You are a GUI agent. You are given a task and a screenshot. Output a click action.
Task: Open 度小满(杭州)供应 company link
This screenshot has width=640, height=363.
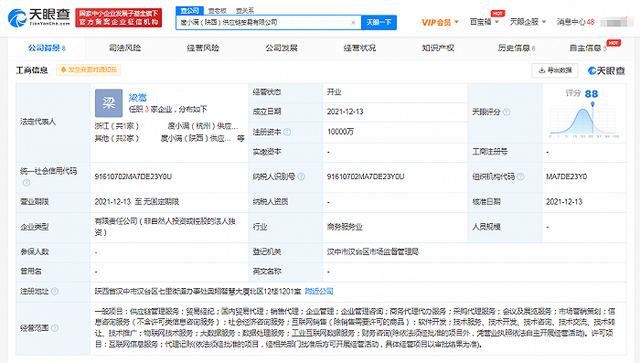pyautogui.click(x=203, y=126)
